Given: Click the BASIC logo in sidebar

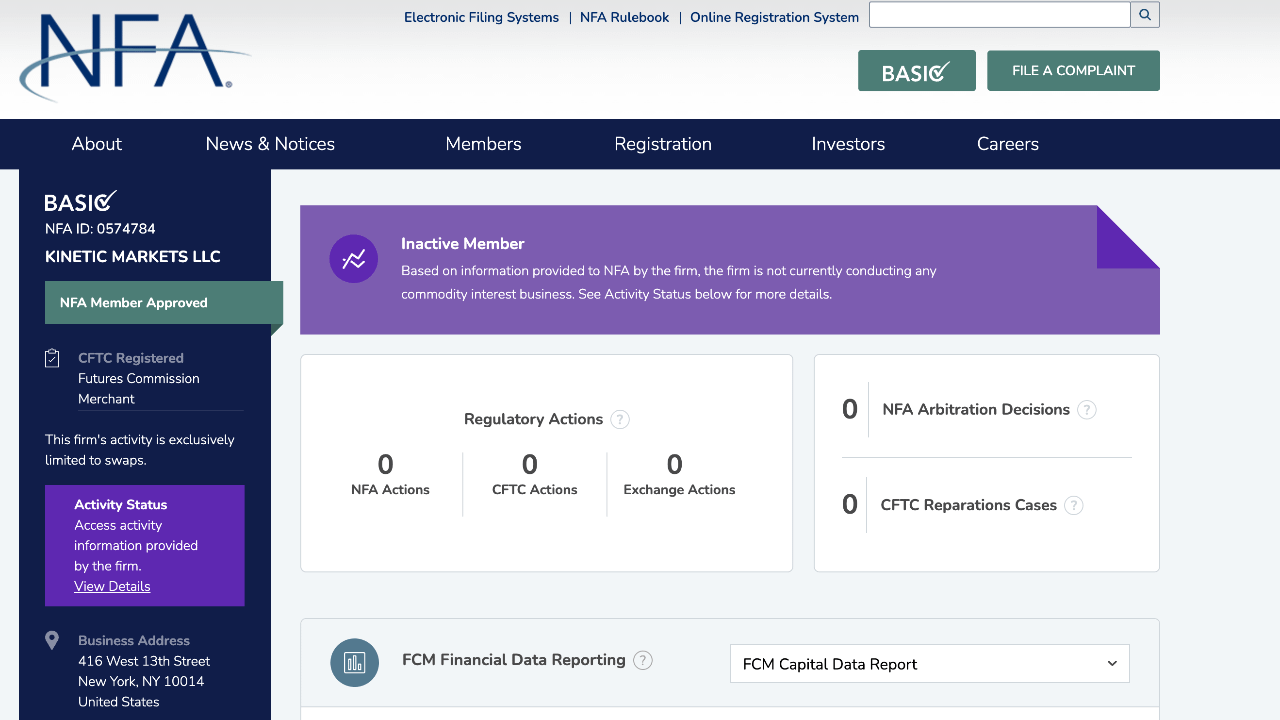Looking at the screenshot, I should 81,201.
